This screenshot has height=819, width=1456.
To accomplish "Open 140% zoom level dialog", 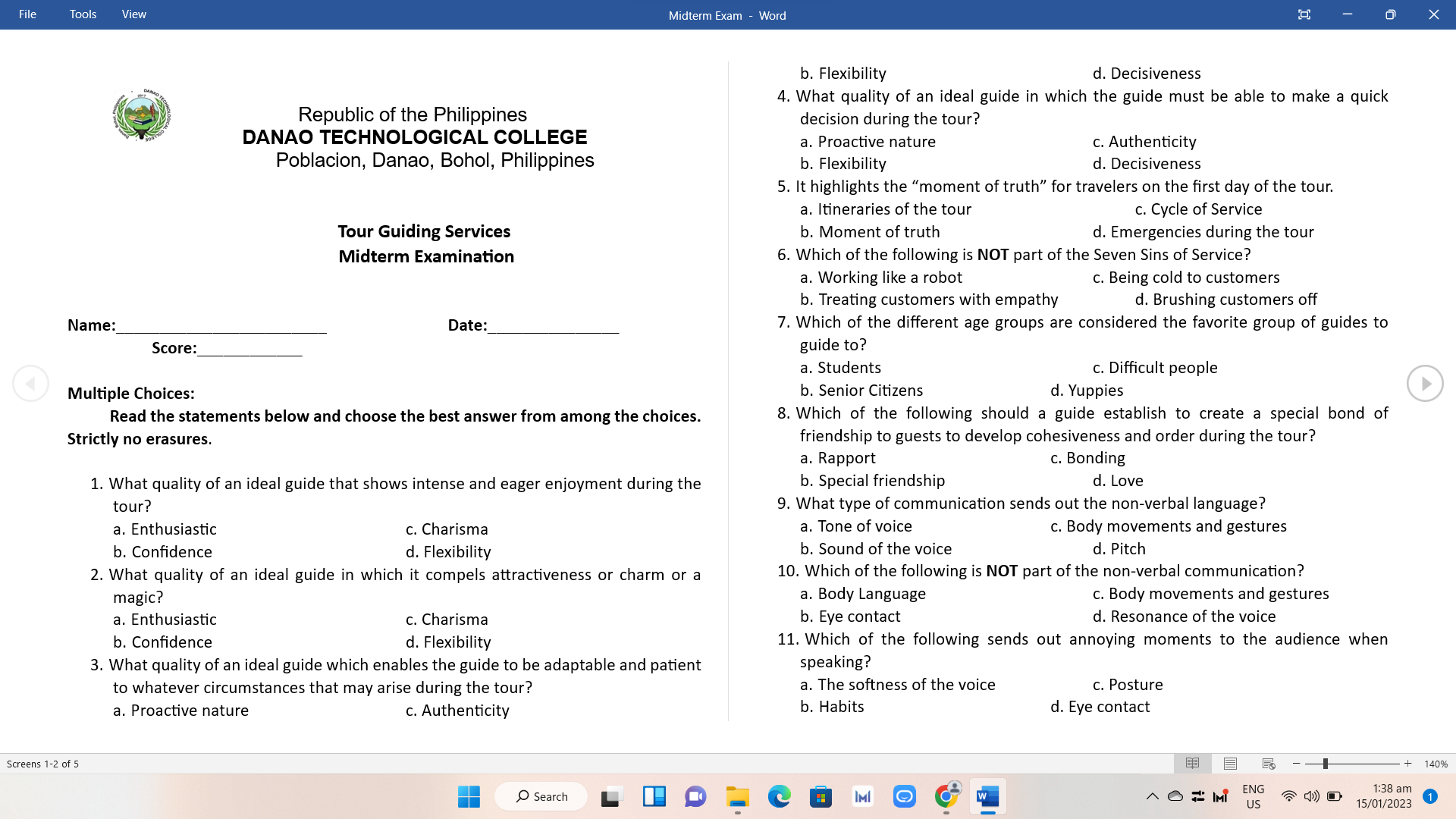I will click(1436, 764).
